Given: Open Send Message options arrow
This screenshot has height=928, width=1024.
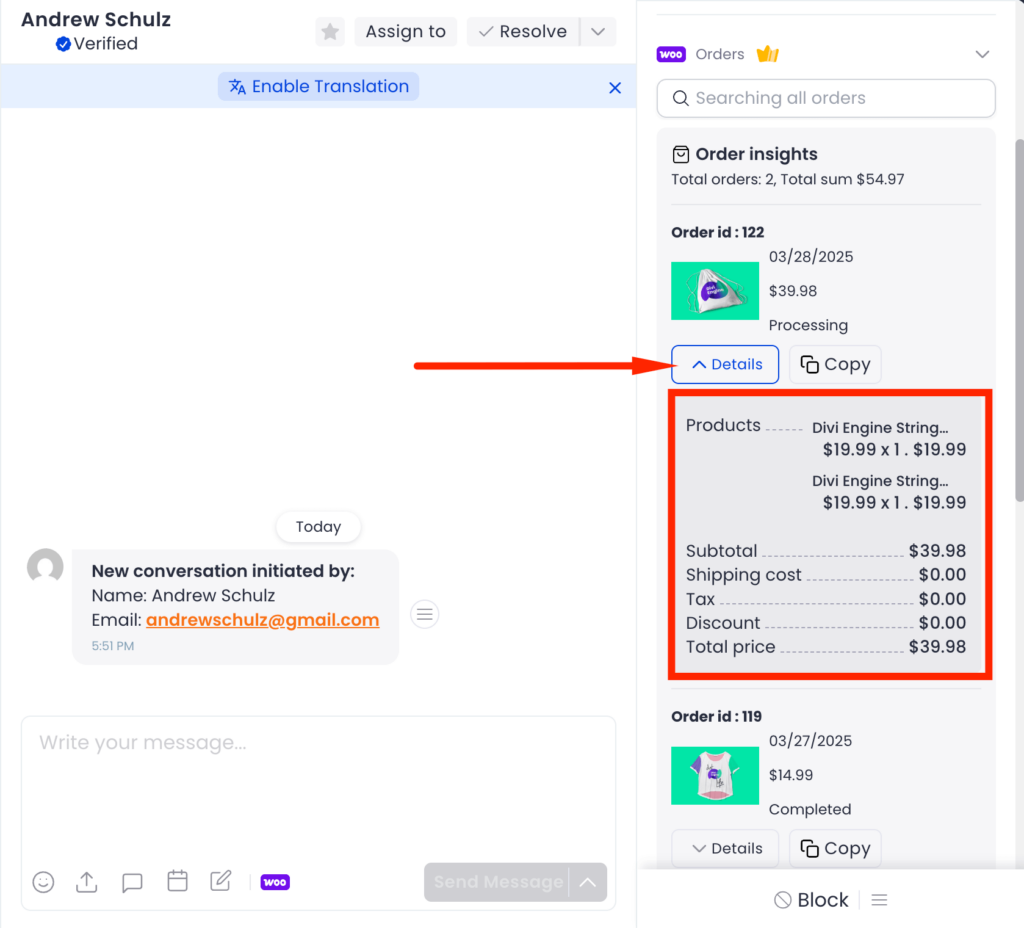Looking at the screenshot, I should (588, 882).
